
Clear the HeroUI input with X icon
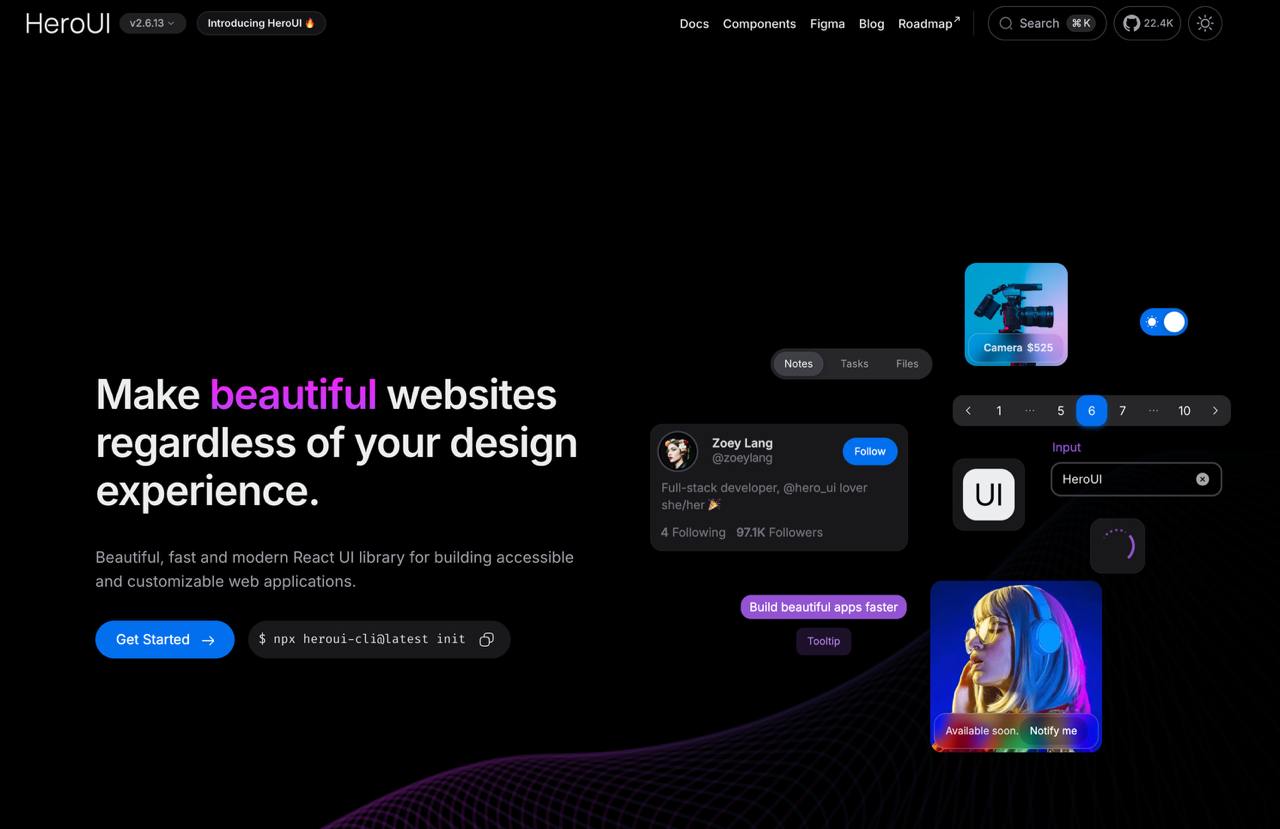coord(1202,479)
